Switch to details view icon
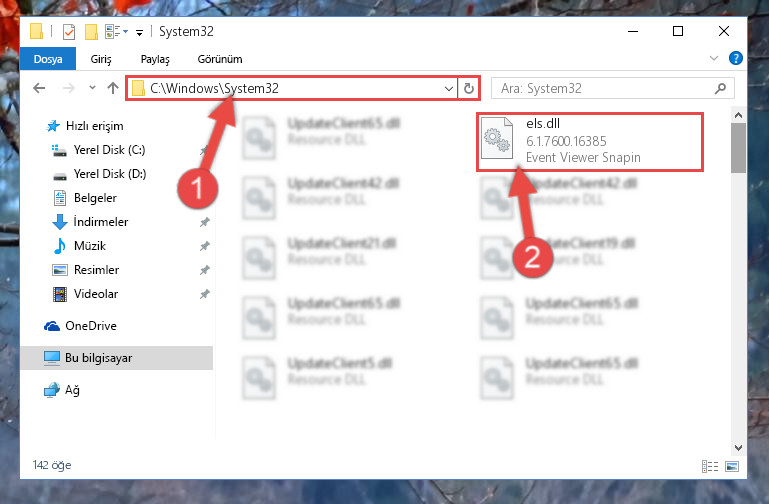 (710, 466)
